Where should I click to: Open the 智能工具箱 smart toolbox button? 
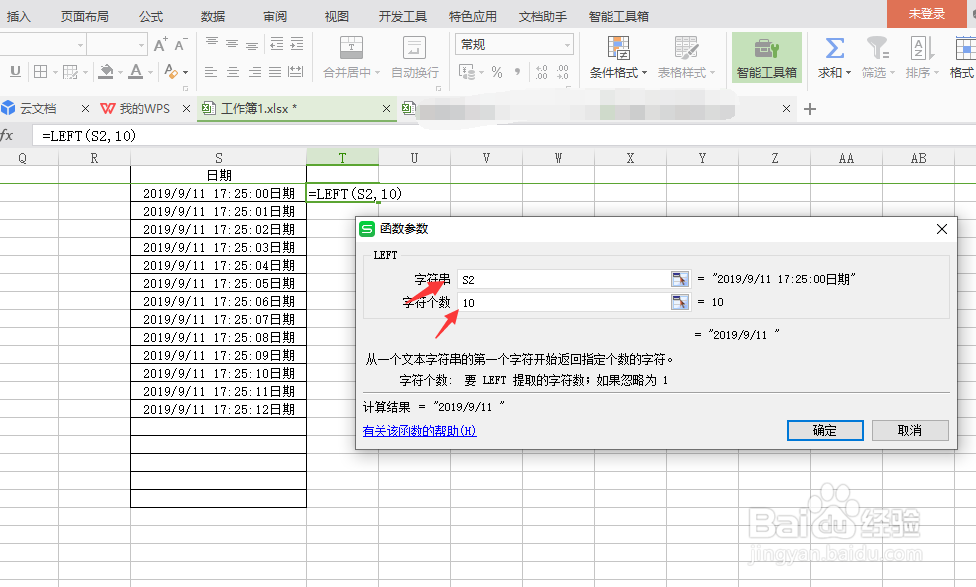point(766,58)
